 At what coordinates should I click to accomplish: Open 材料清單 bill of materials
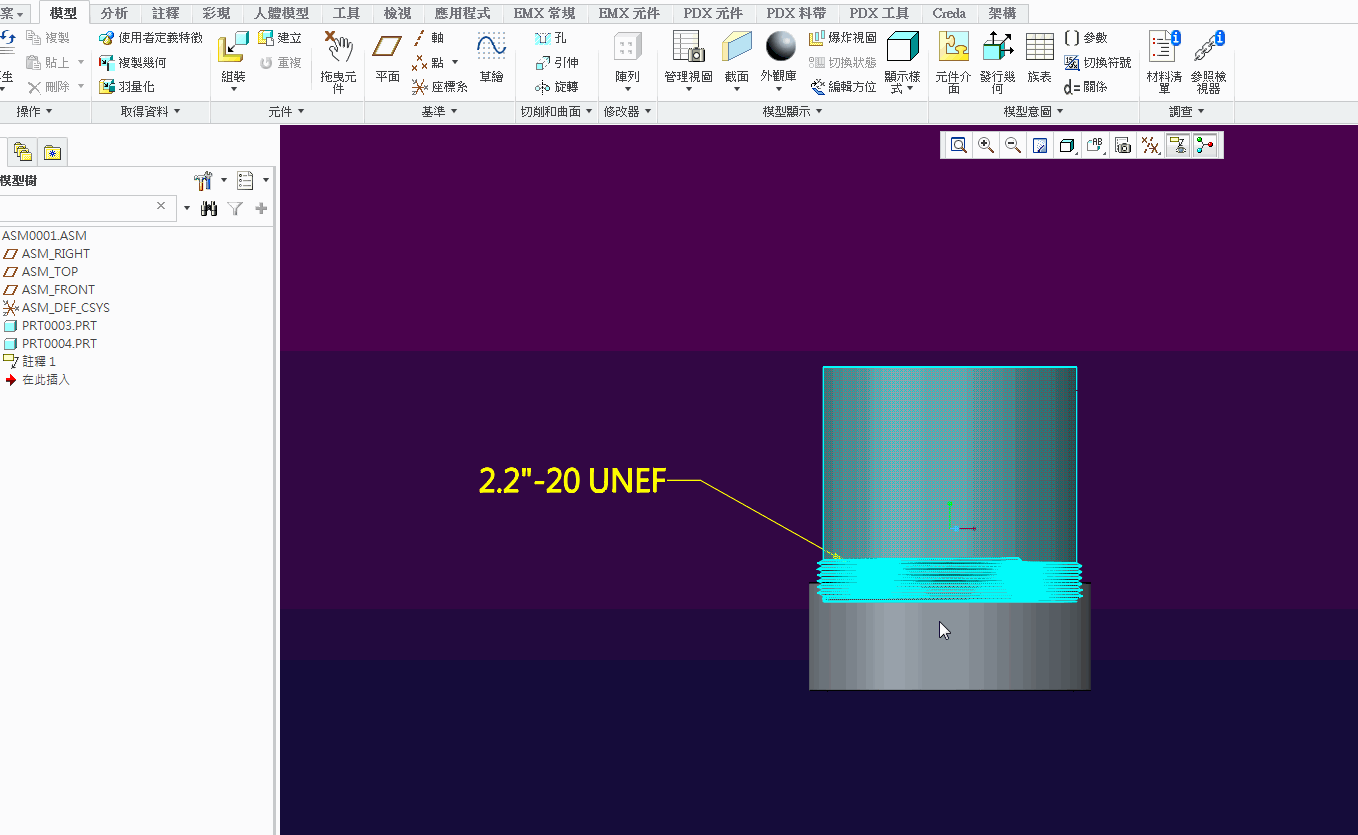tap(1163, 61)
